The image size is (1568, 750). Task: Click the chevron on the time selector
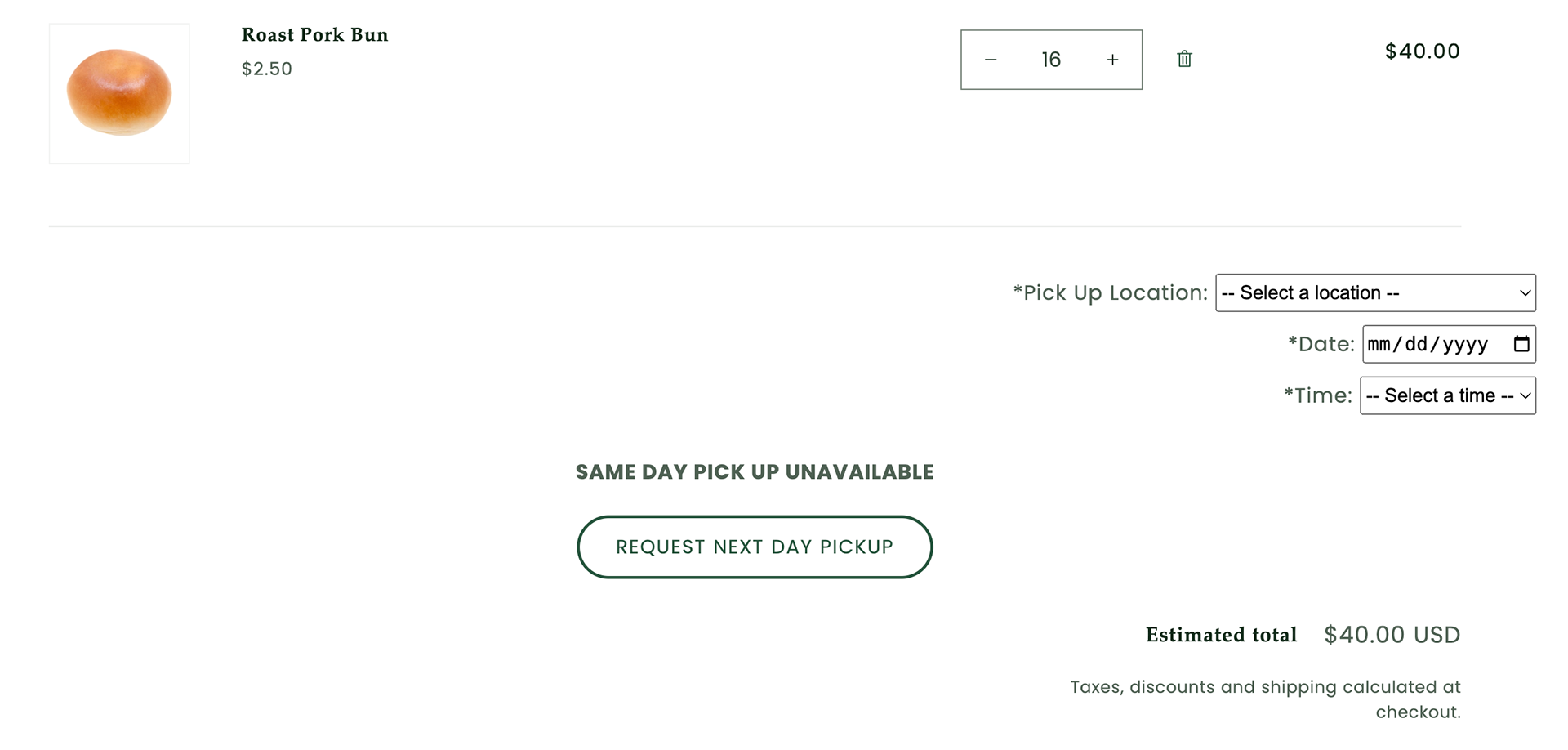coord(1524,395)
